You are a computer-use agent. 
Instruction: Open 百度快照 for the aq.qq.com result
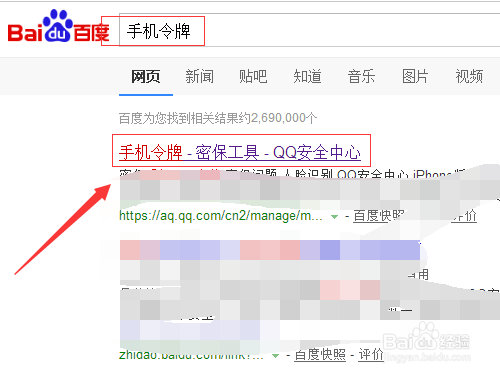click(x=379, y=216)
